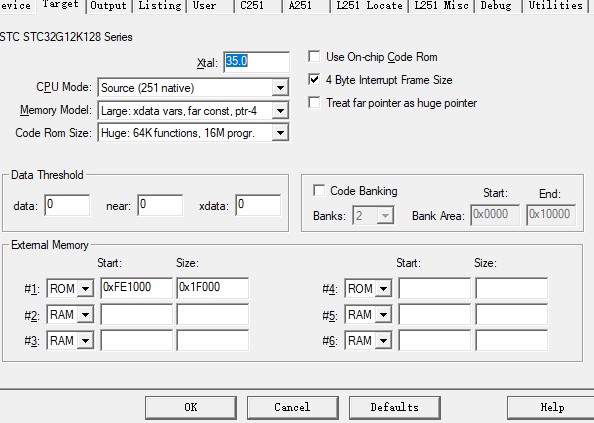594x423 pixels.
Task: Click the Xtal frequency field
Action: 256,62
